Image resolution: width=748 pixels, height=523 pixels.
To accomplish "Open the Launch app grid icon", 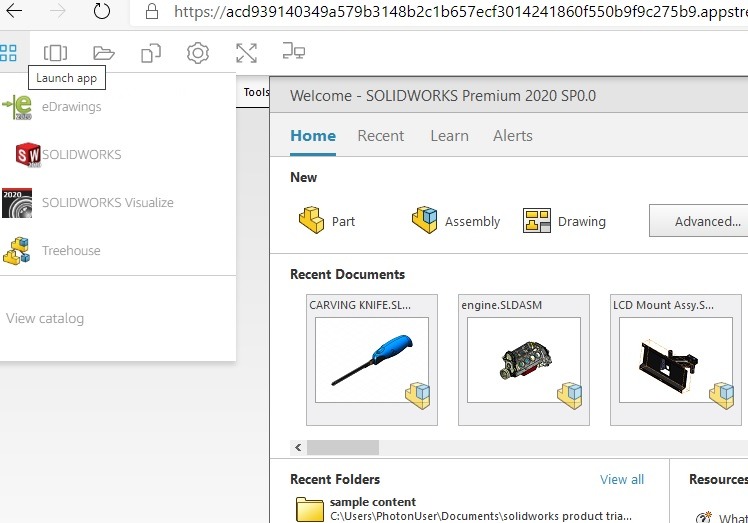I will pos(8,53).
